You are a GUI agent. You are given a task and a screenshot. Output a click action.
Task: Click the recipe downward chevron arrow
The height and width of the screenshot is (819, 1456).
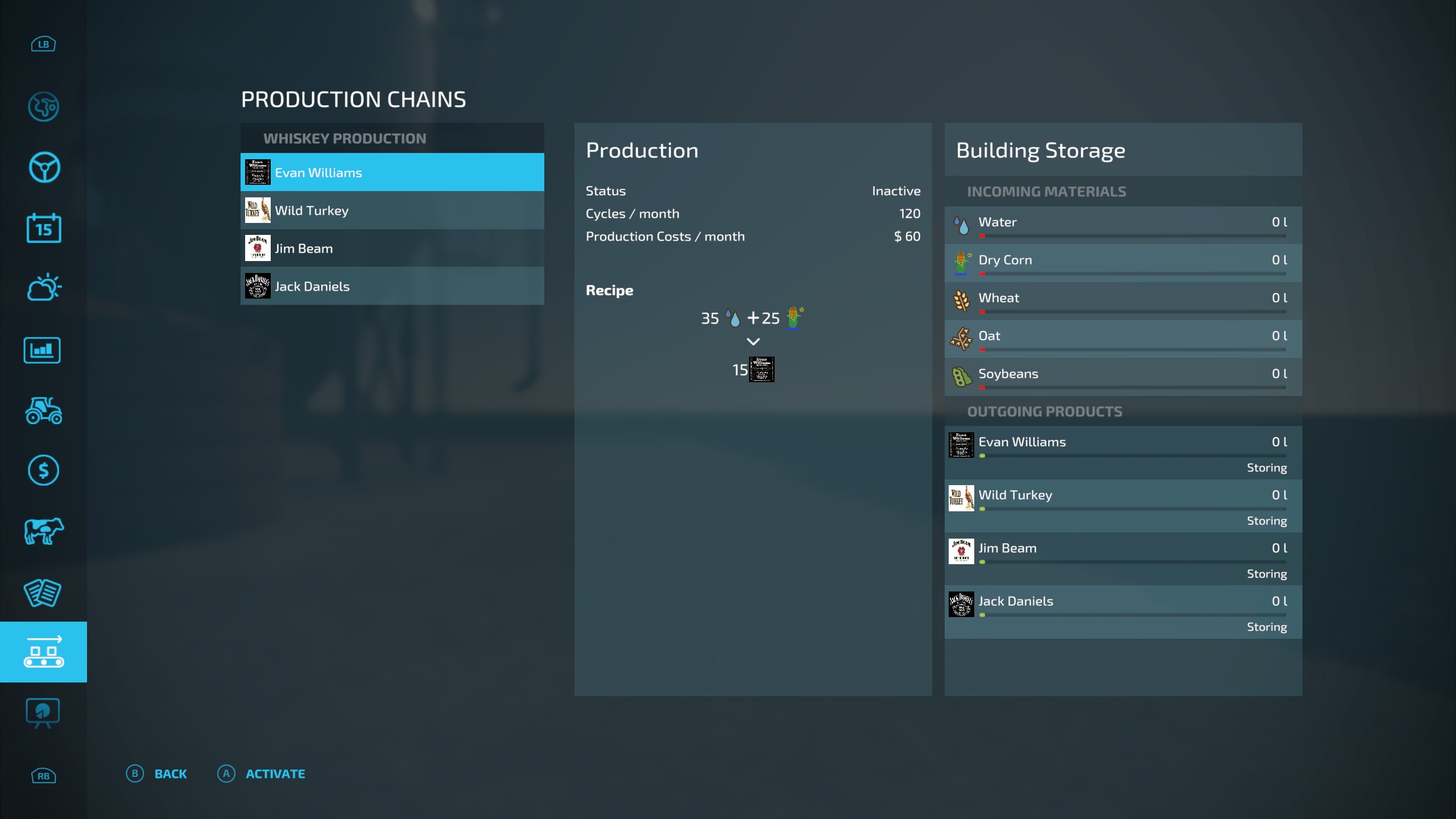753,342
